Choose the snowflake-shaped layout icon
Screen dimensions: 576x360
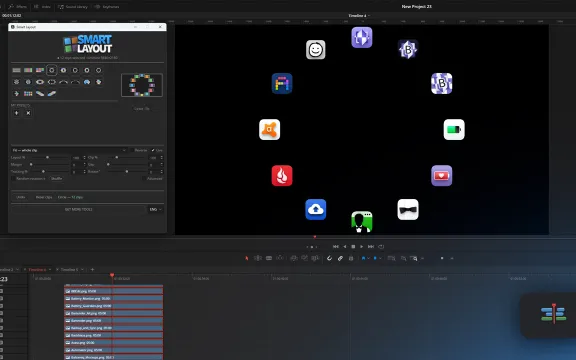pos(16,82)
